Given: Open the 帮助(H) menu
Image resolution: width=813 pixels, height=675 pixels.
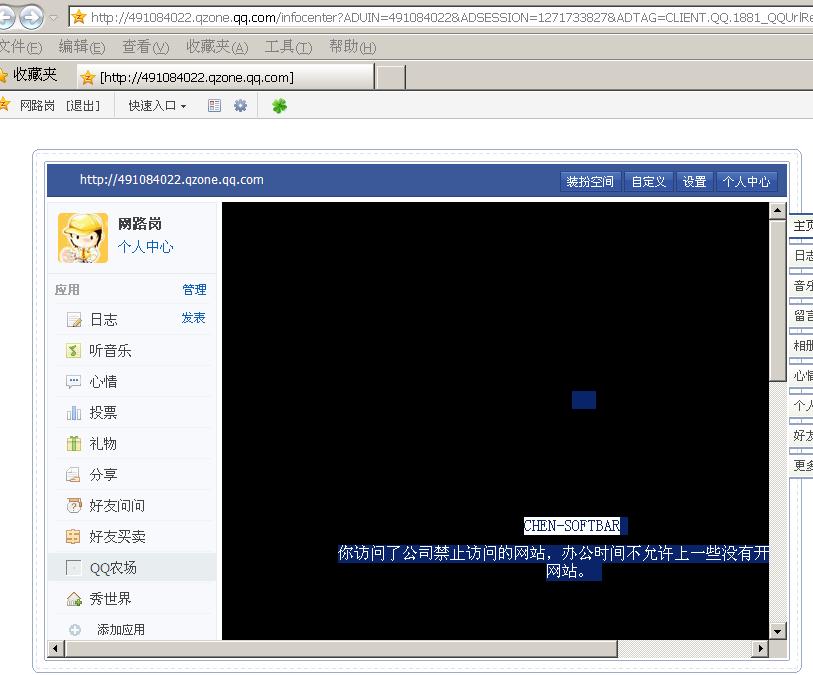Looking at the screenshot, I should coord(353,47).
